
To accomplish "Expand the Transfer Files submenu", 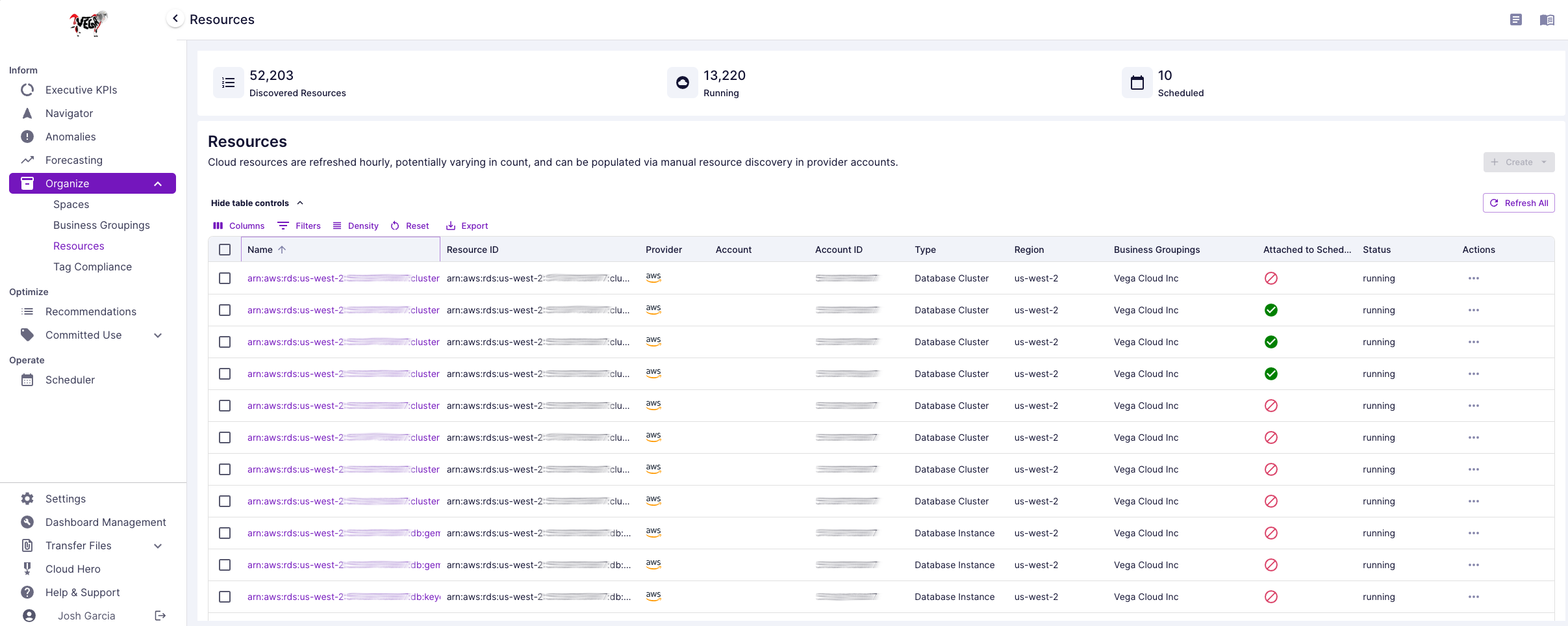I will 158,546.
